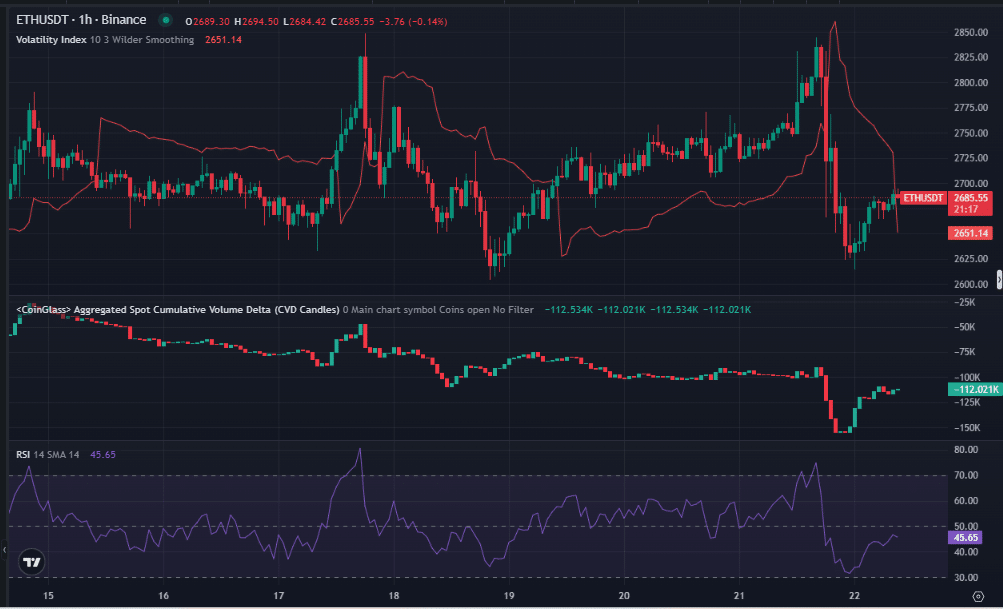Click the -112.021K CVD value tag
Screen dimensions: 1003x609
[x=969, y=389]
